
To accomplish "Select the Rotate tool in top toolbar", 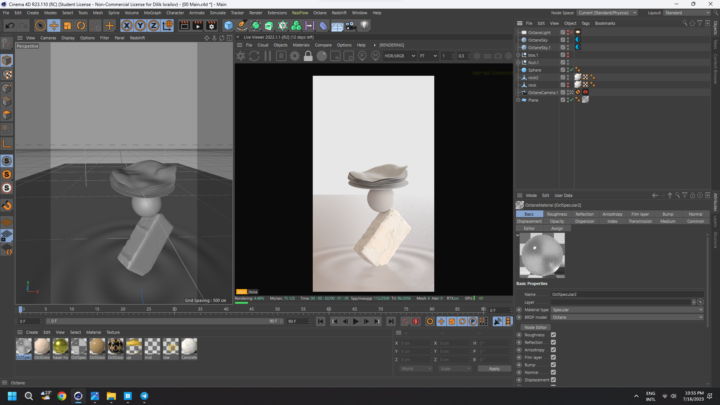I will click(x=81, y=26).
